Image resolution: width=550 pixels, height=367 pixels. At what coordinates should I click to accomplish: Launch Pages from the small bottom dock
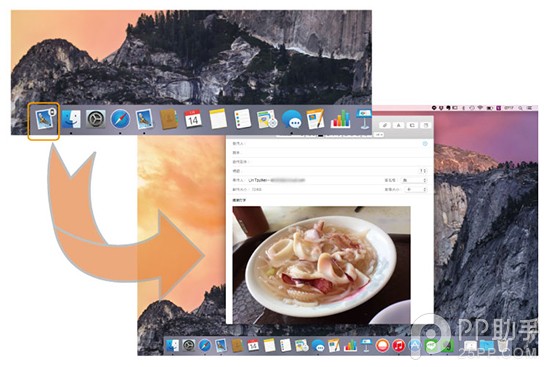click(334, 346)
